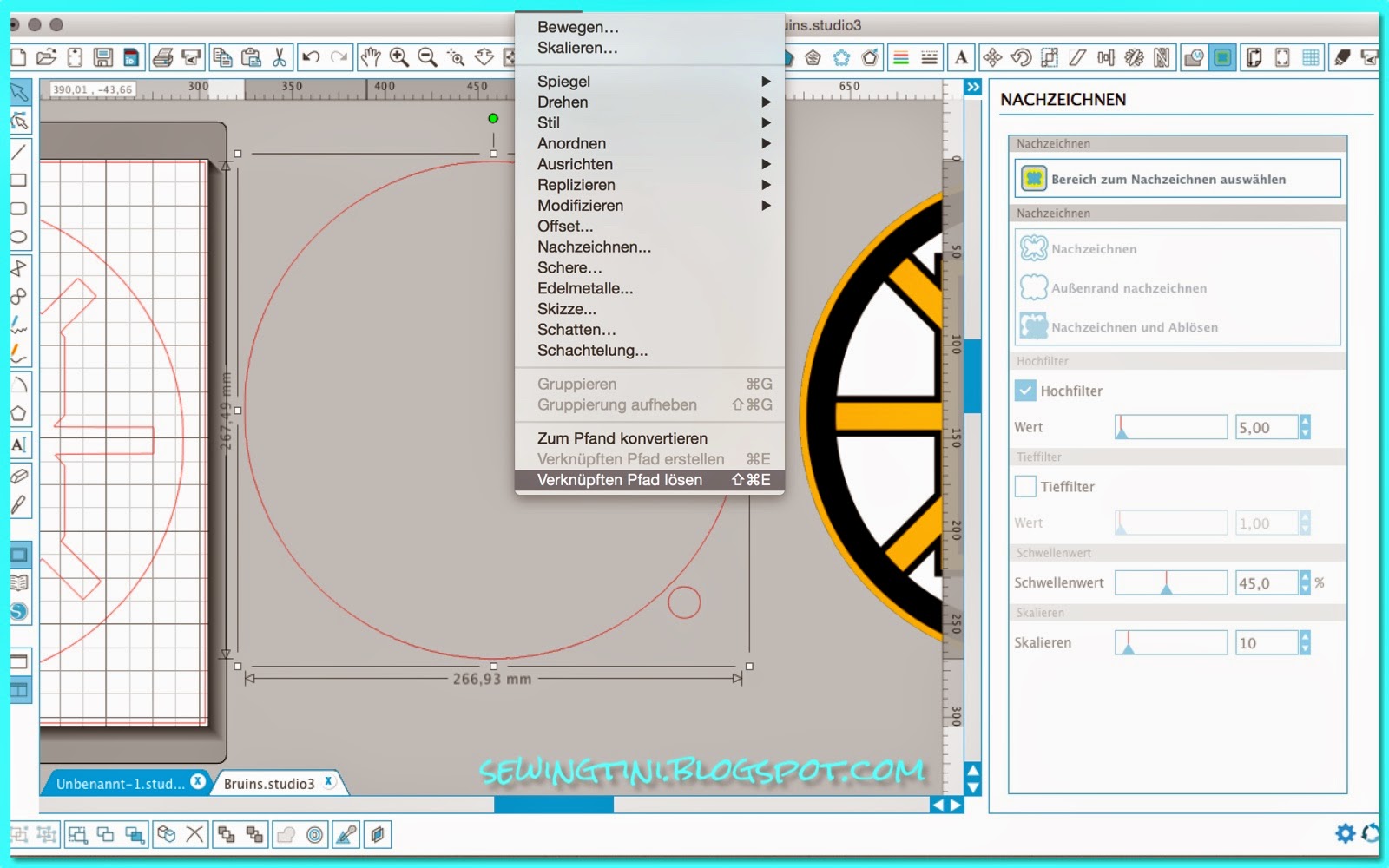1389x868 pixels.
Task: Pick the Draw a Line tool
Action: [19, 152]
